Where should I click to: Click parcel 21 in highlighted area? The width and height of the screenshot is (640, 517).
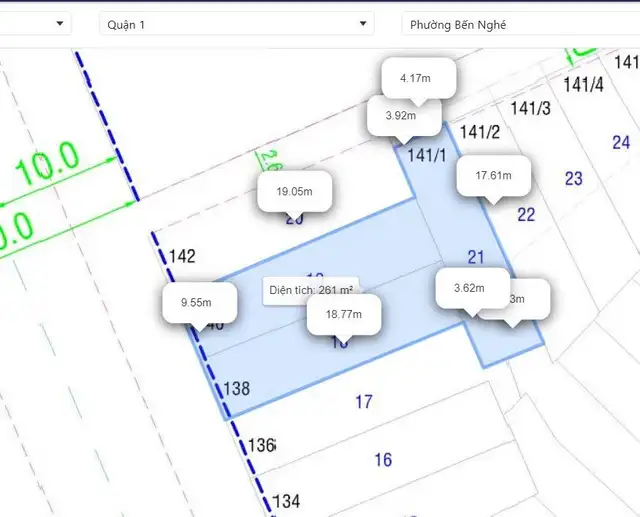(476, 257)
